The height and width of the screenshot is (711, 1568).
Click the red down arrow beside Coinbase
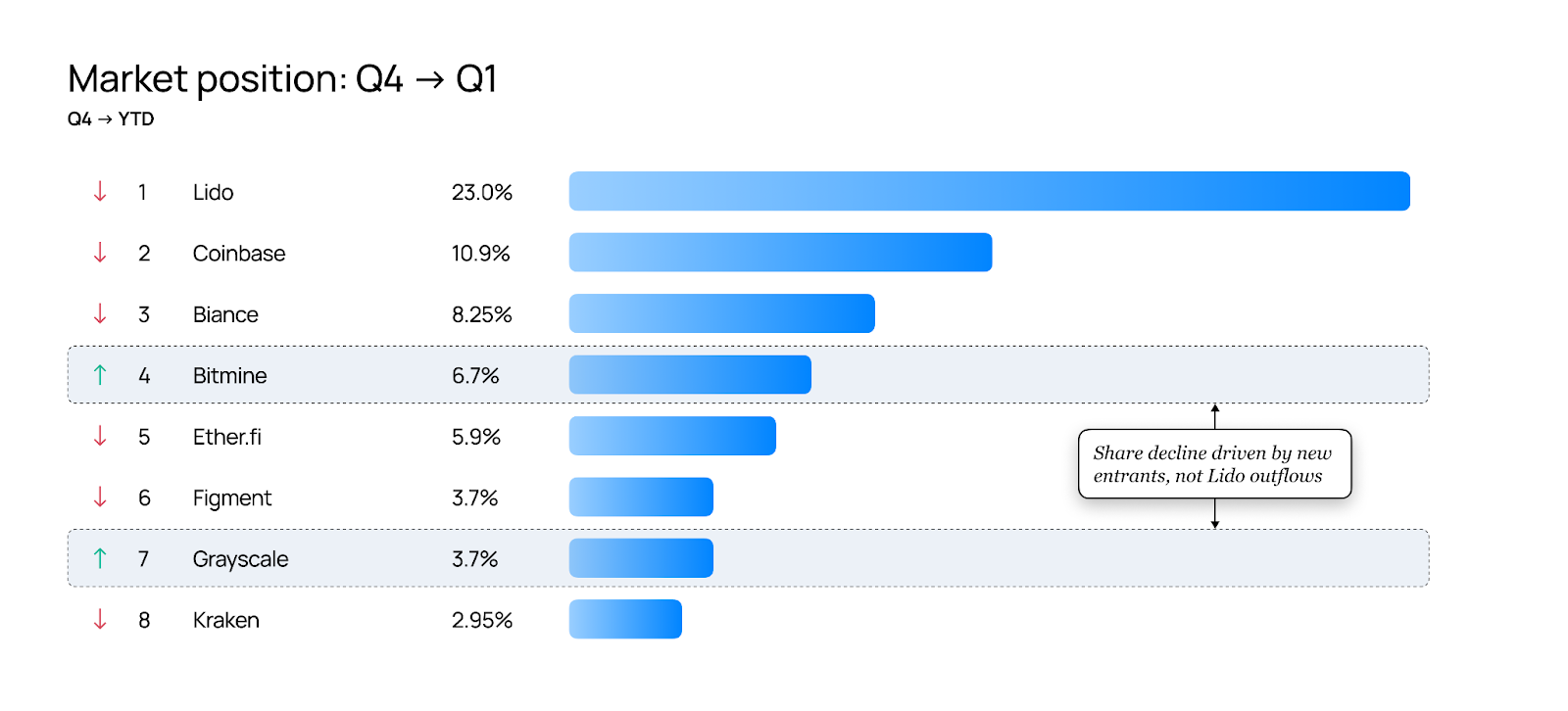(100, 253)
